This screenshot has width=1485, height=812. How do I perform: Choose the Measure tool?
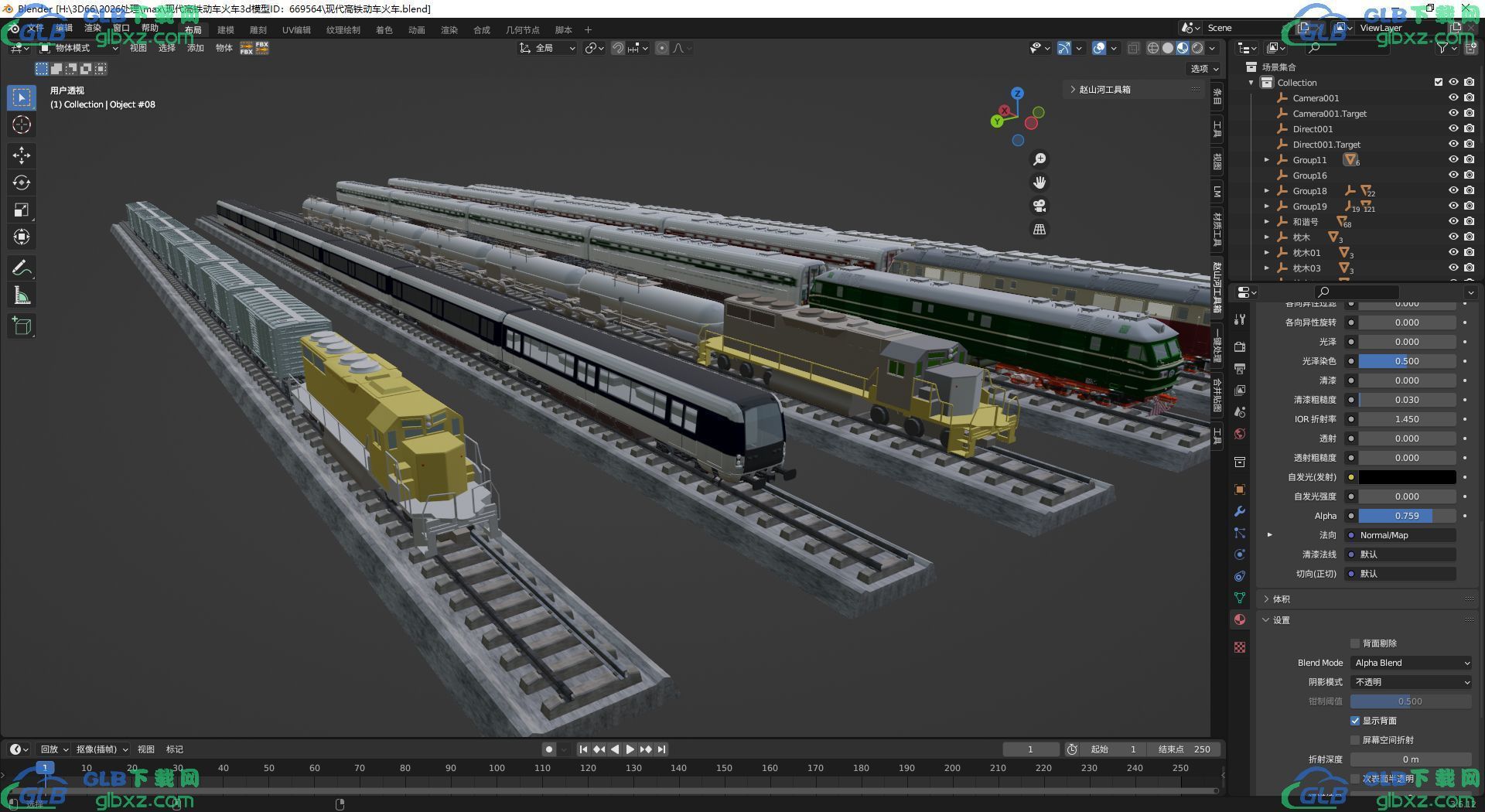[x=22, y=295]
